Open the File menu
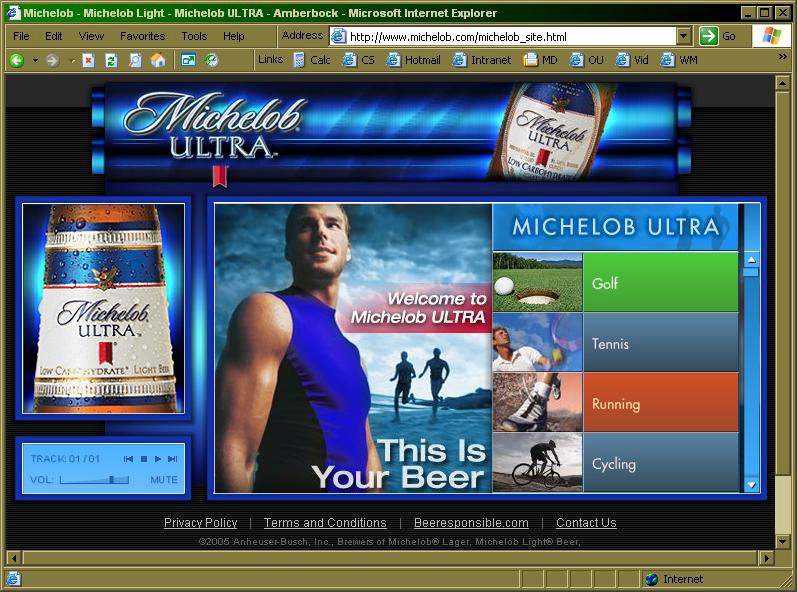The image size is (797, 592). click(x=21, y=36)
